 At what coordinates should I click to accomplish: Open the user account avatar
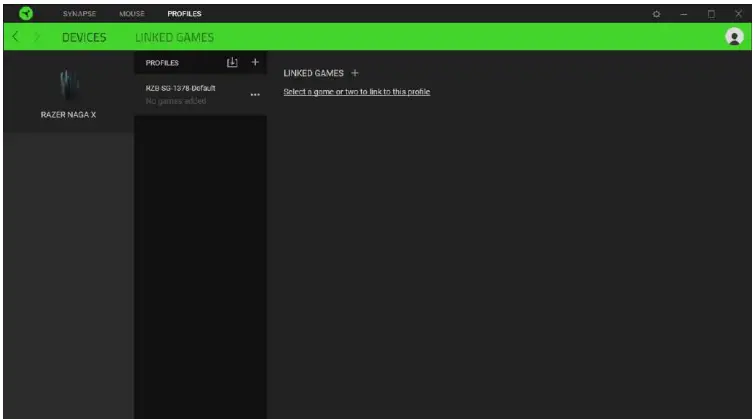click(x=734, y=37)
